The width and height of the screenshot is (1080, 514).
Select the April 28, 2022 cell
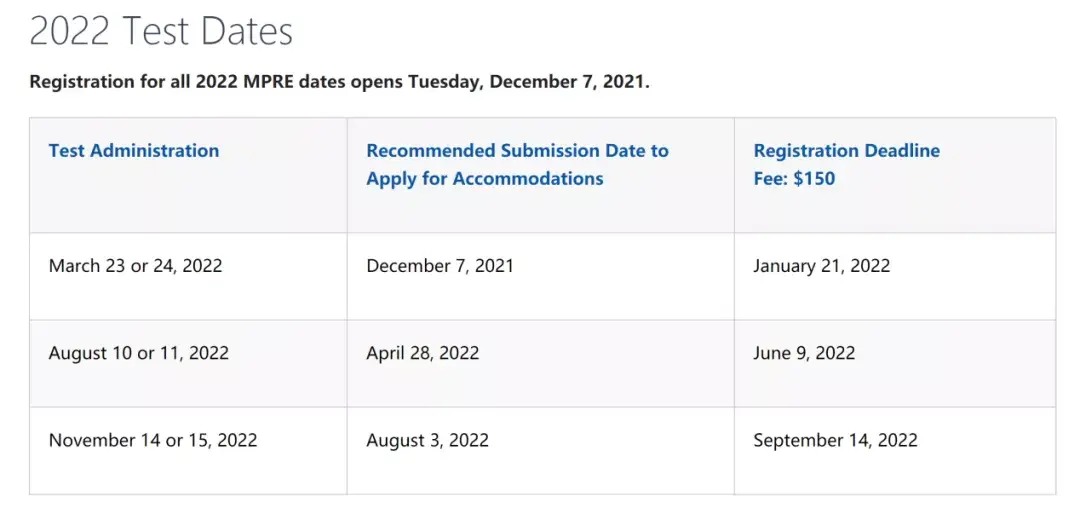[x=422, y=353]
